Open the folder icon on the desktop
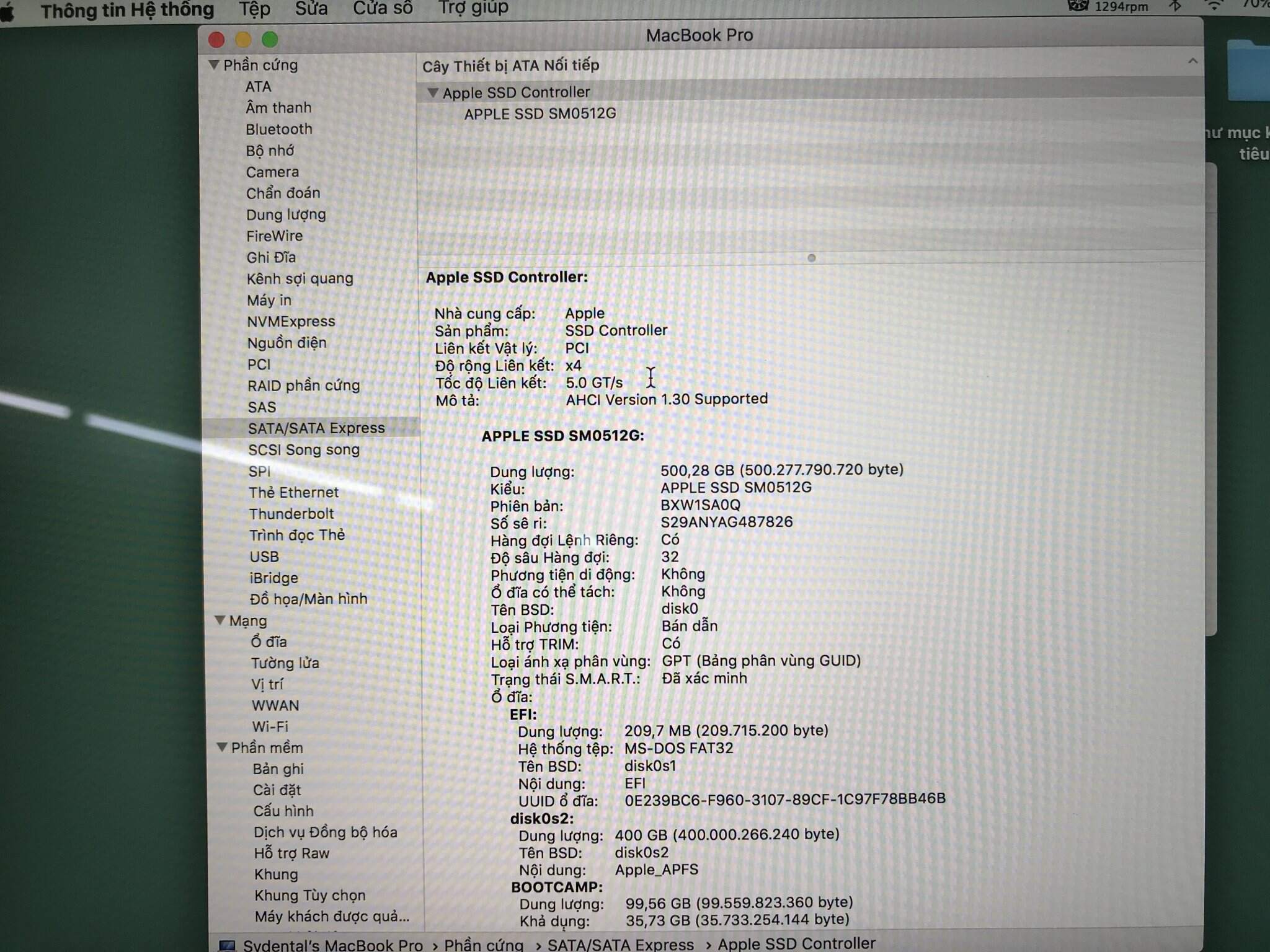Screen dimensions: 1270x952 pyautogui.click(x=1250, y=69)
